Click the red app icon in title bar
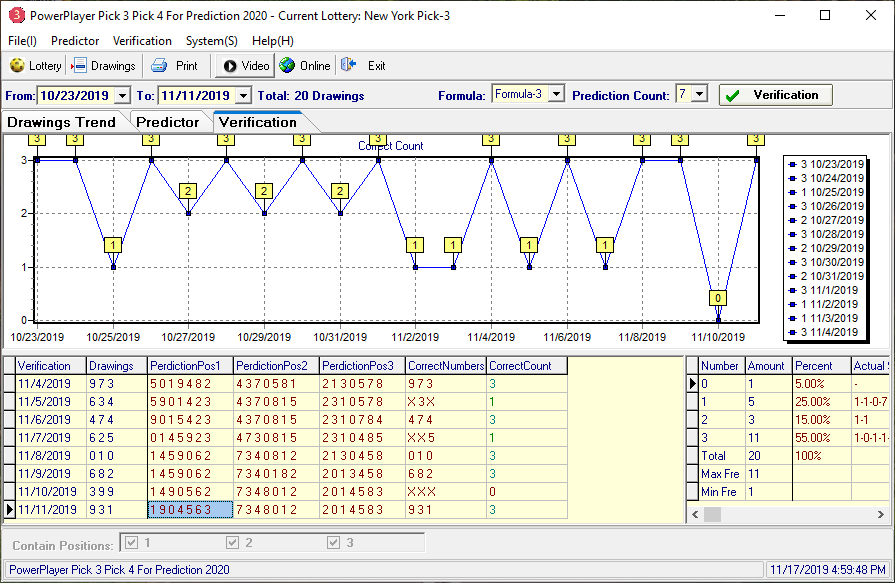The image size is (895, 583). [17, 15]
